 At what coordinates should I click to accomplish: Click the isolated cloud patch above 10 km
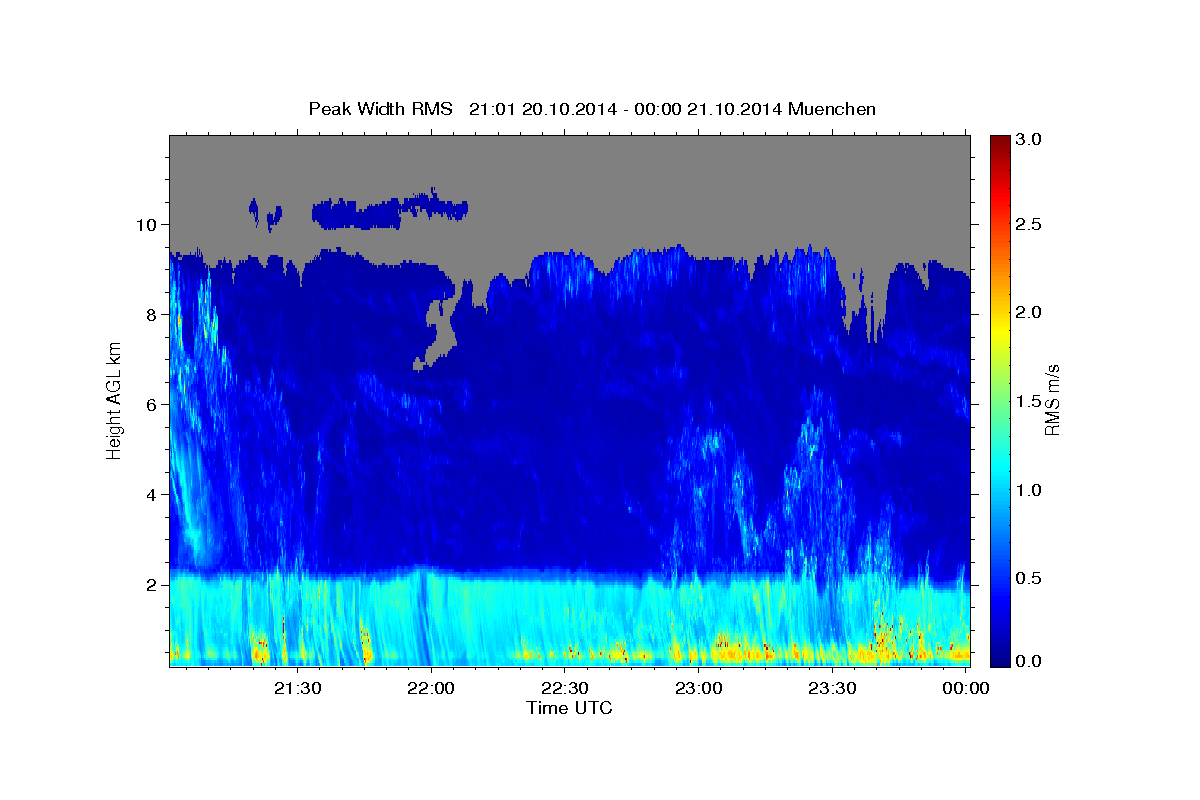point(389,210)
